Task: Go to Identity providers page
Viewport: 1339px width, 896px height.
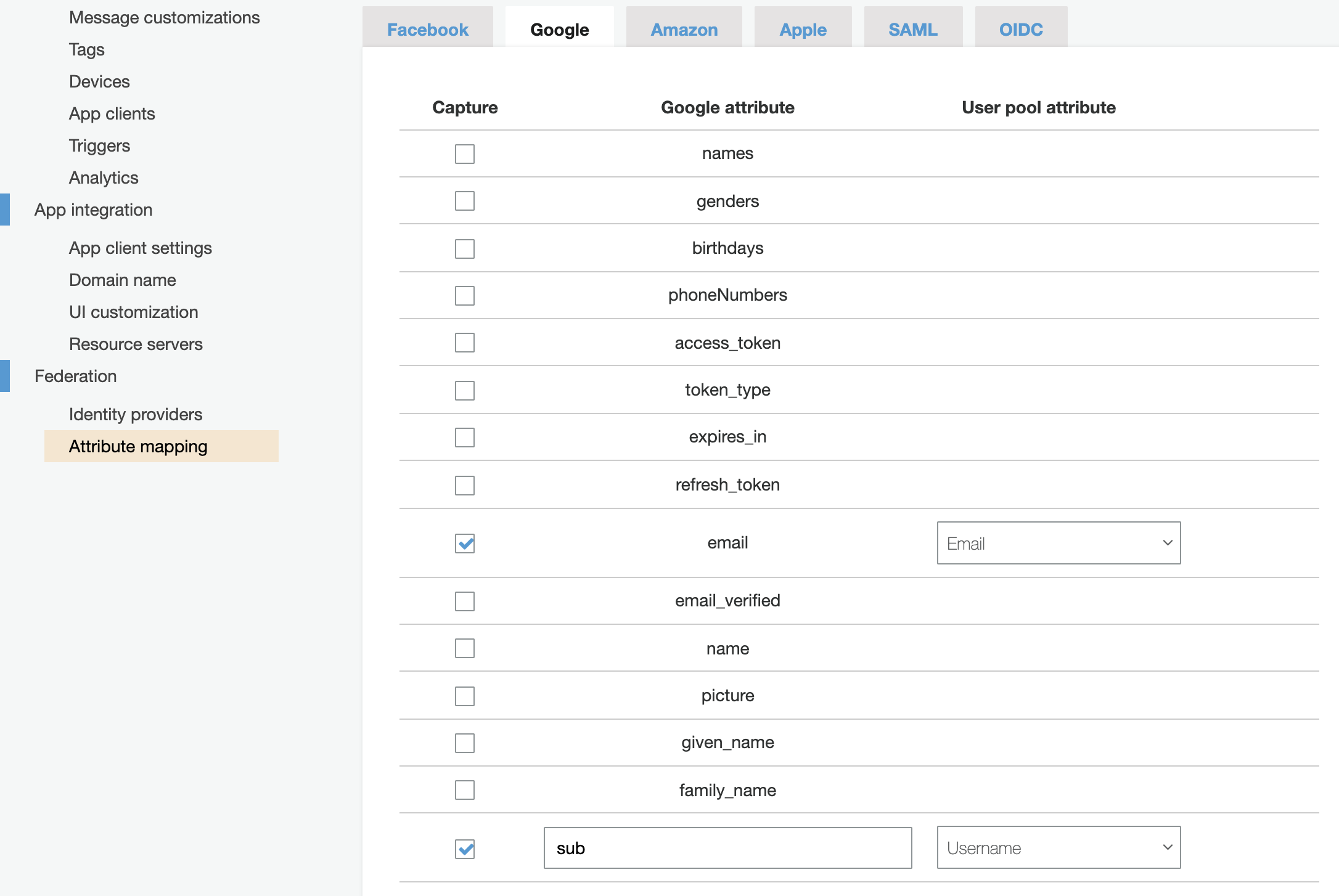Action: pyautogui.click(x=136, y=414)
